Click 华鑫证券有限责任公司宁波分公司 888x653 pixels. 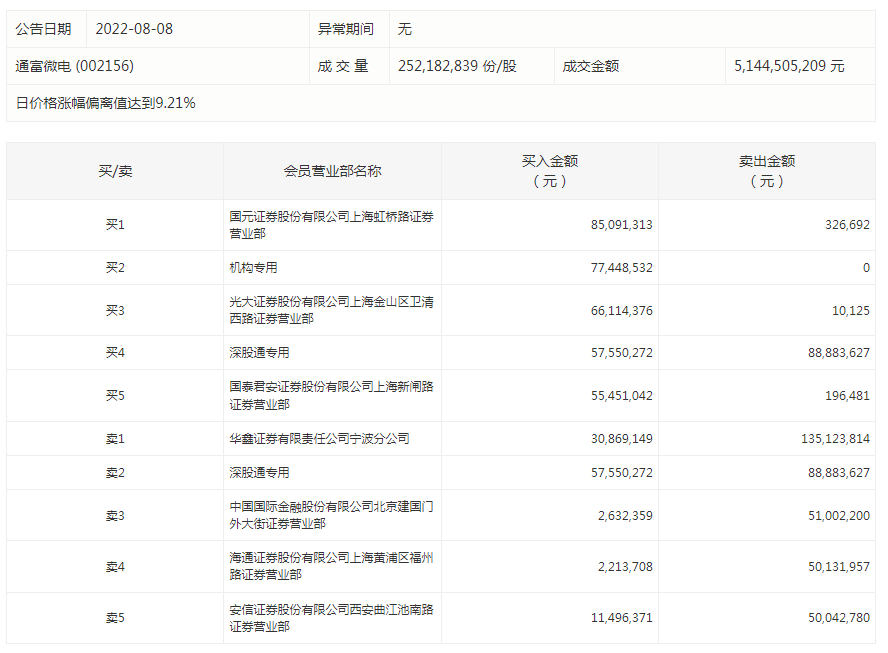319,439
